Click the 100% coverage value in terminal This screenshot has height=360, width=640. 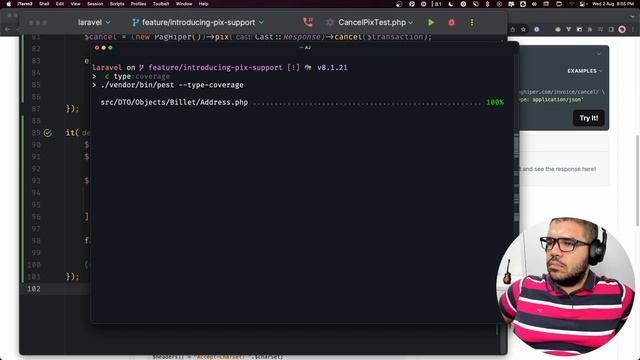(x=495, y=102)
